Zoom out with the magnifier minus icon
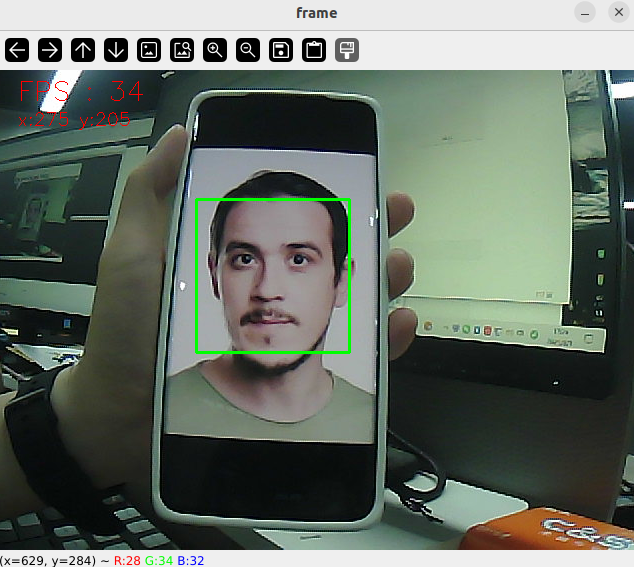Screen dimensions: 634x567 248,50
